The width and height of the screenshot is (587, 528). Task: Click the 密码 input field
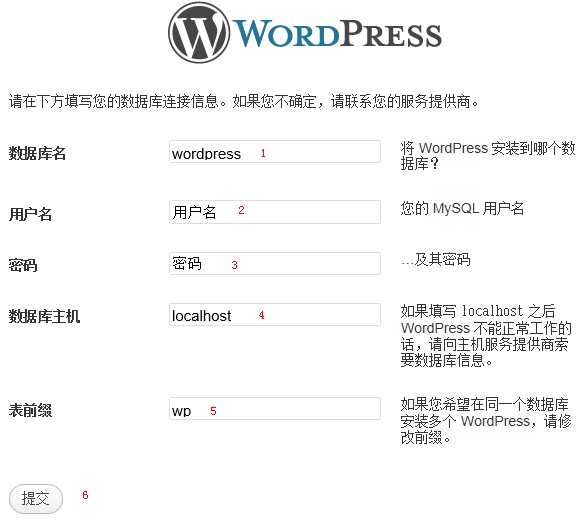275,263
